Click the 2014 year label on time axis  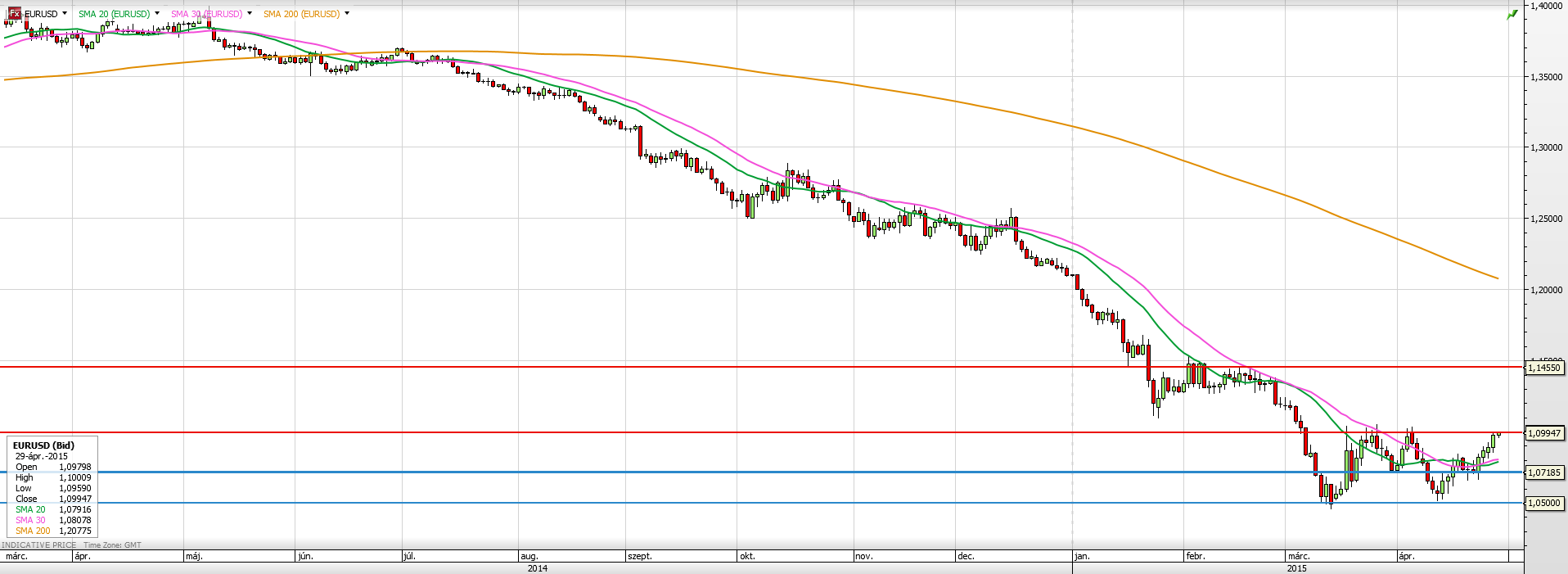[537, 568]
